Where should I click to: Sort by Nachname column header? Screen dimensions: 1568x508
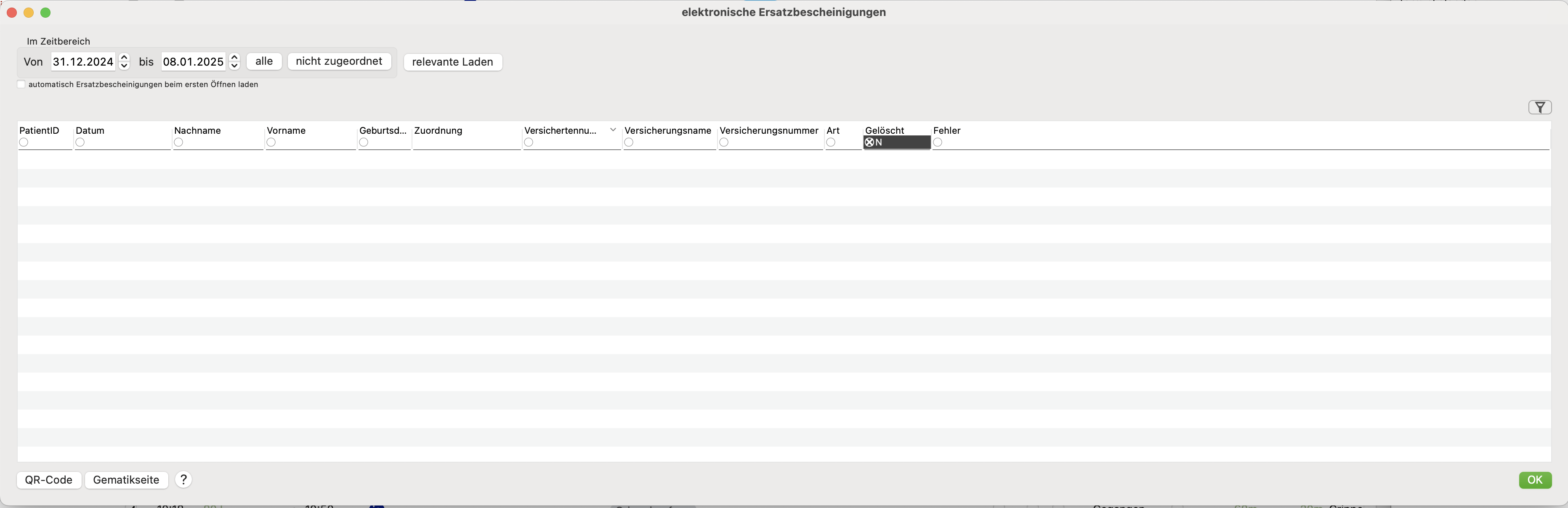(197, 131)
